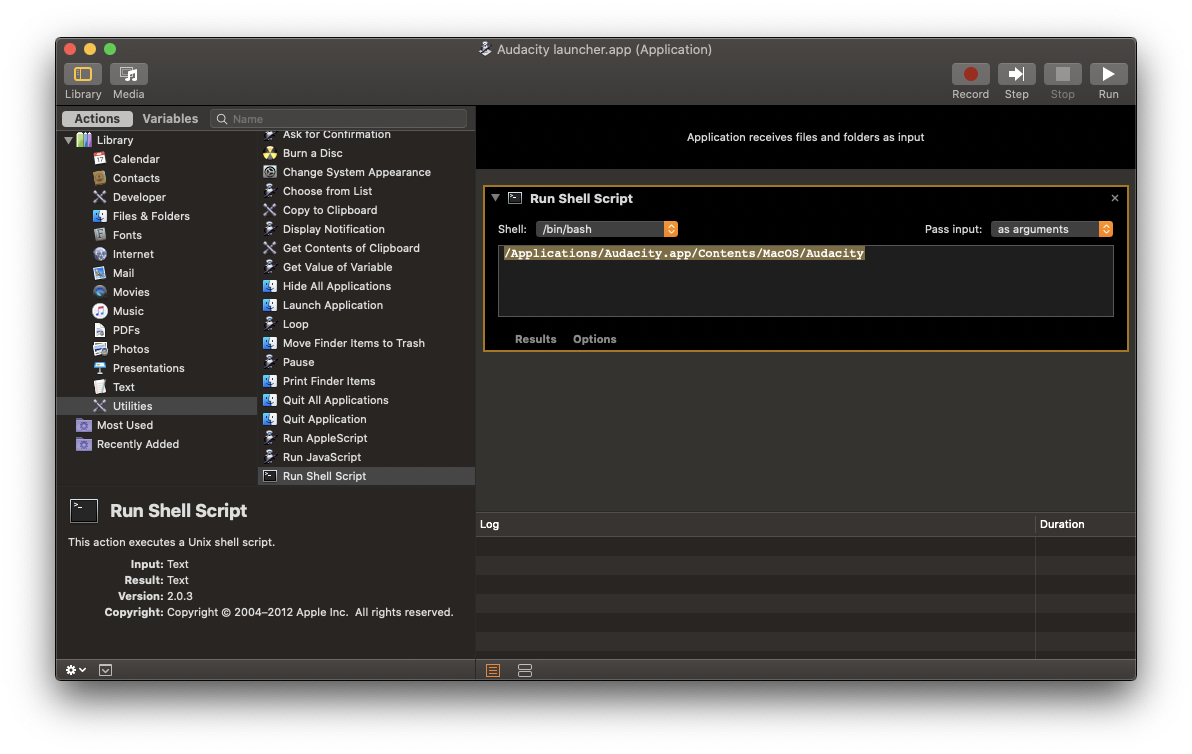Open the Media browser button
This screenshot has height=754, width=1192.
pyautogui.click(x=128, y=74)
